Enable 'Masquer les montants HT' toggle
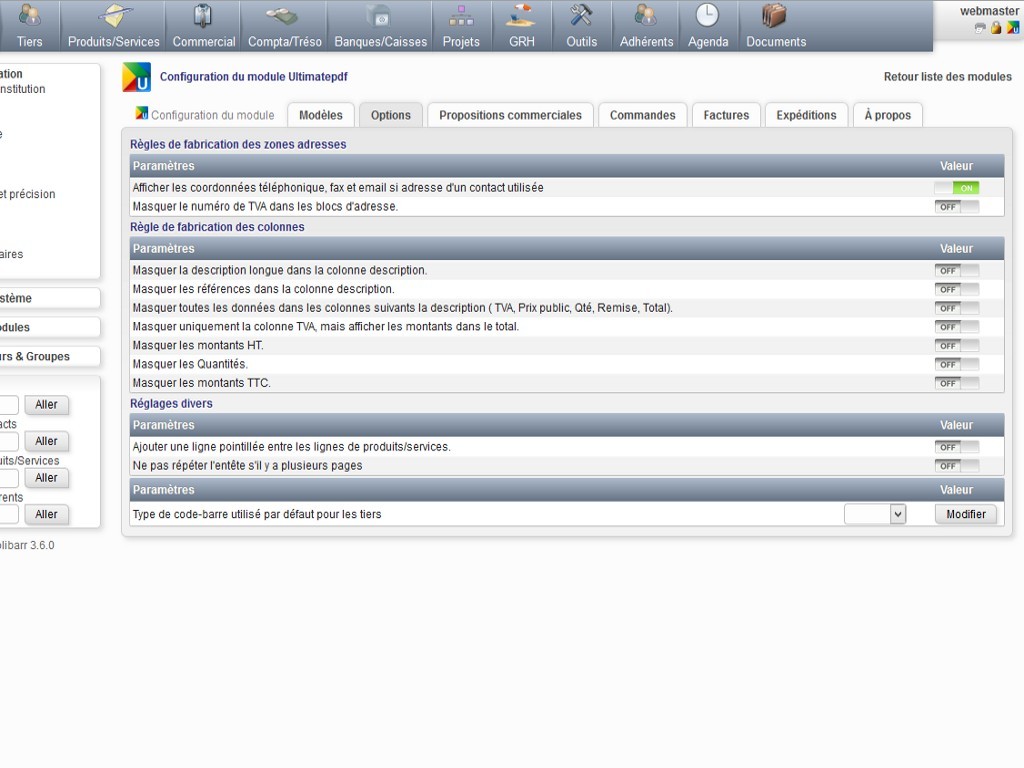 click(957, 346)
